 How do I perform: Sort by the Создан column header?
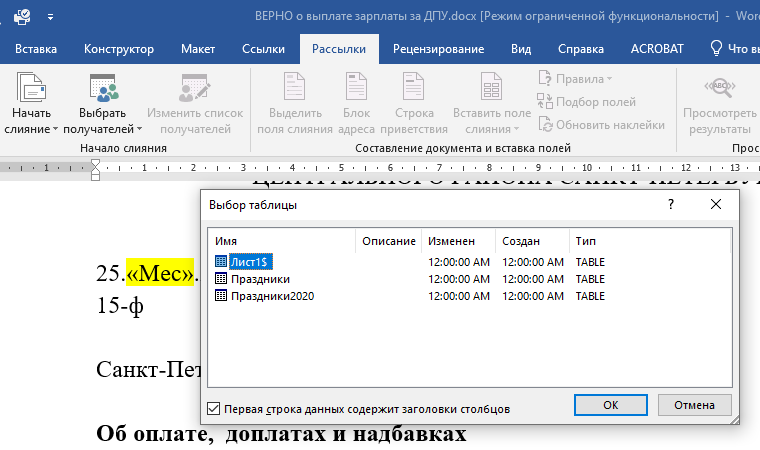point(532,241)
